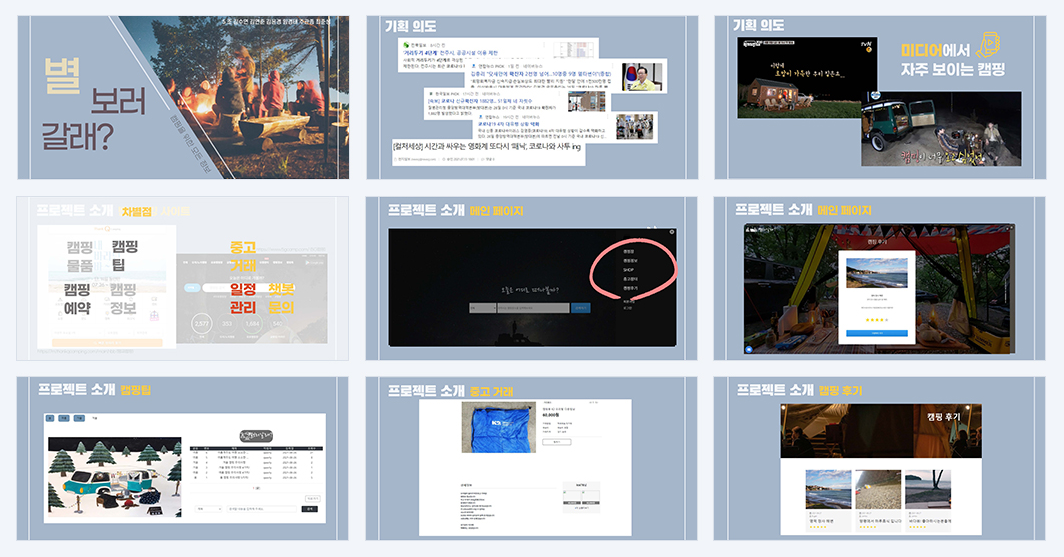
Task: Click the blue search button on main page
Action: [581, 308]
